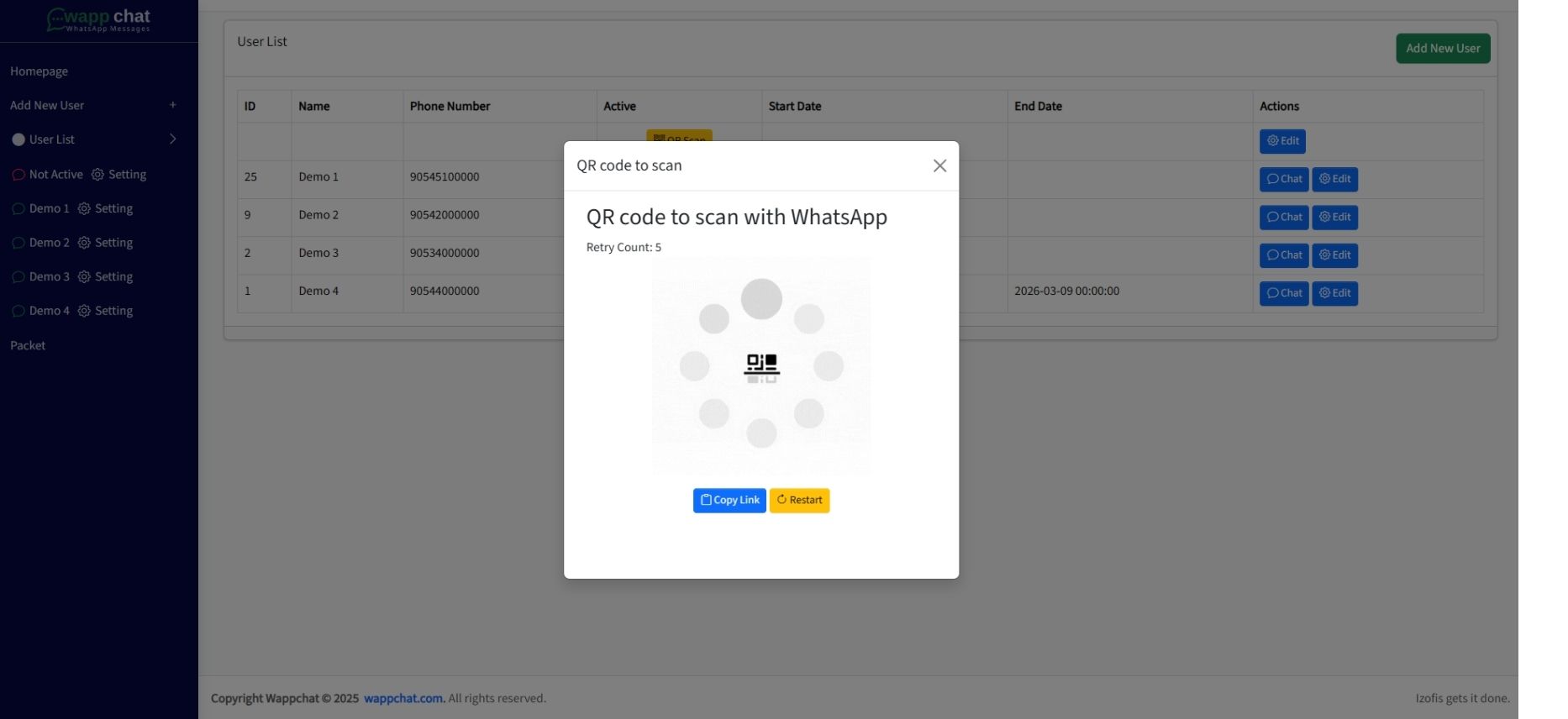Select Demo 2 chat in sidebar

pyautogui.click(x=41, y=243)
